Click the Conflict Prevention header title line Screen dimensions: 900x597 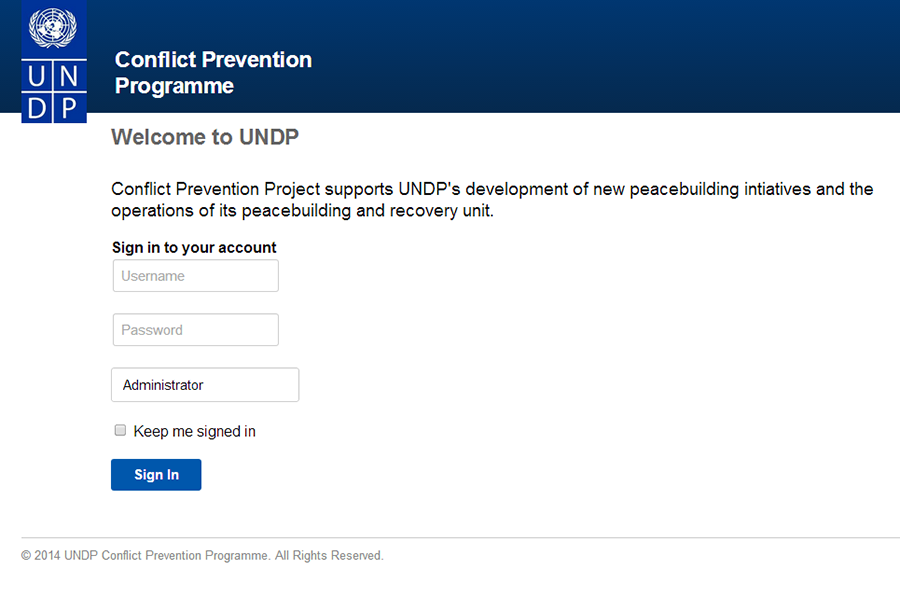pyautogui.click(x=214, y=60)
